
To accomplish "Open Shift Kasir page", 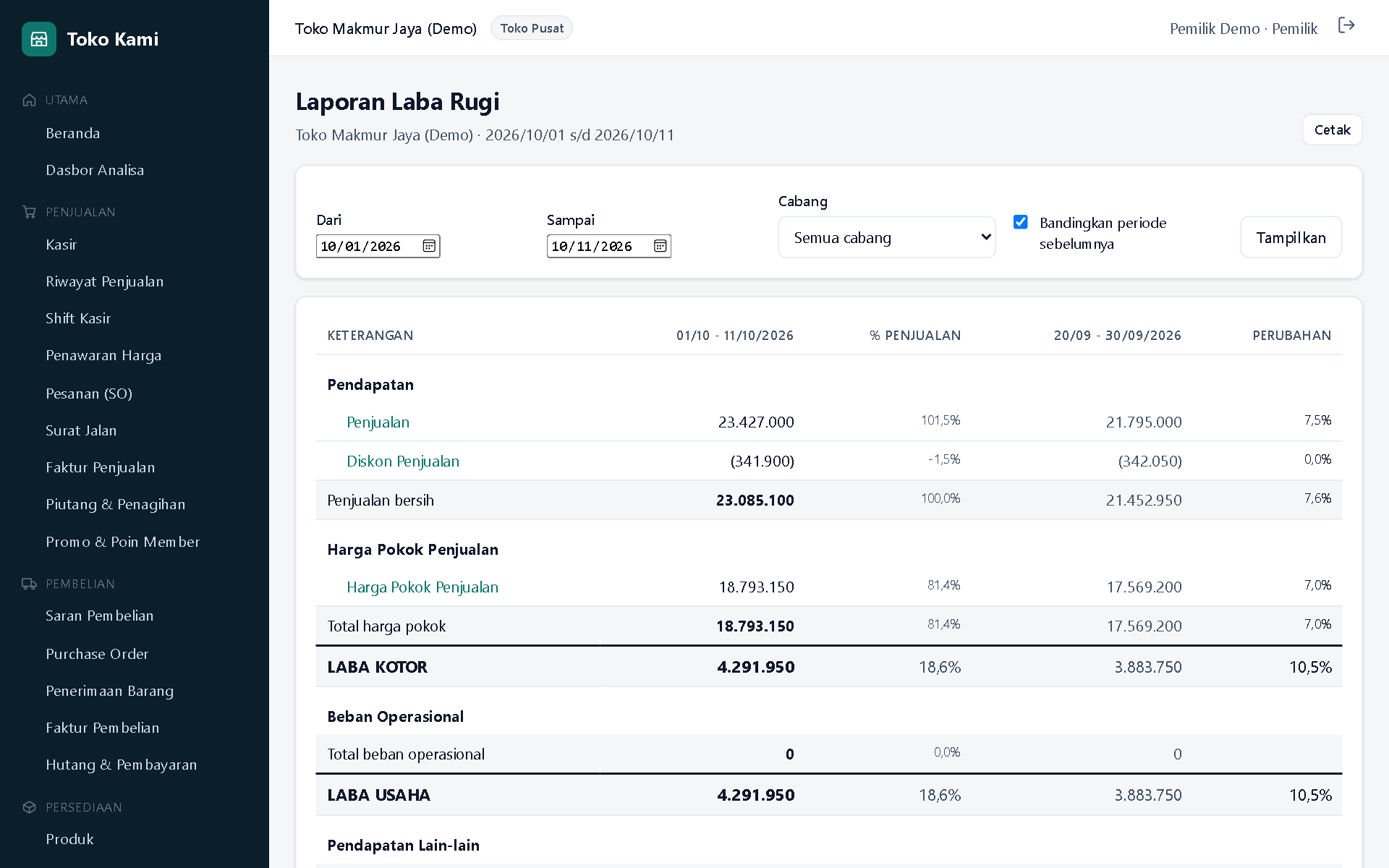I will (78, 318).
